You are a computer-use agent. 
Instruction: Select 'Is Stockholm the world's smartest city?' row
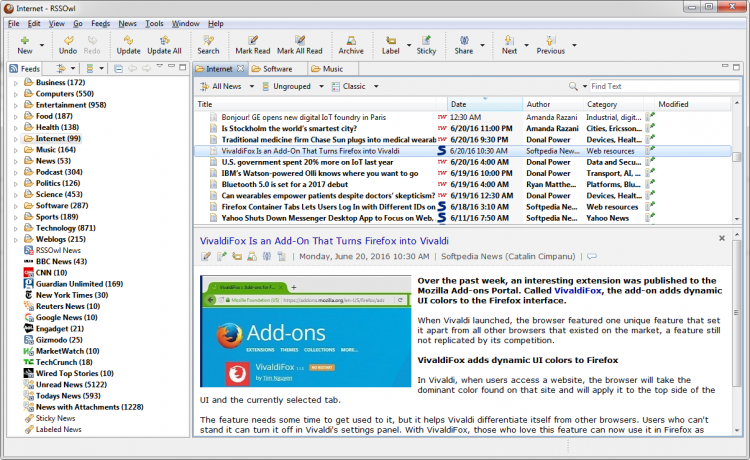463,129
